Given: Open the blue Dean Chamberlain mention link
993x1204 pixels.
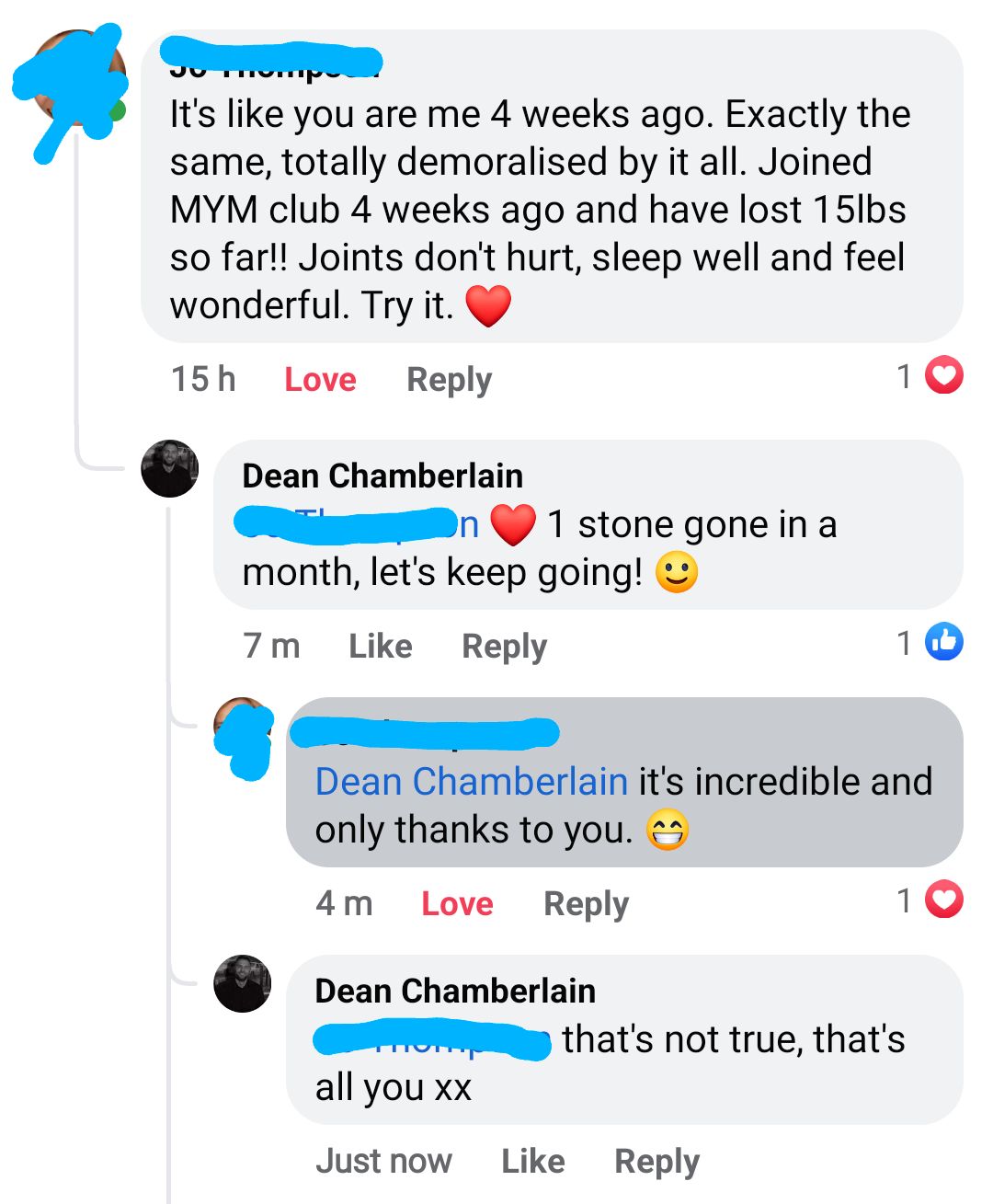Looking at the screenshot, I should (x=471, y=782).
